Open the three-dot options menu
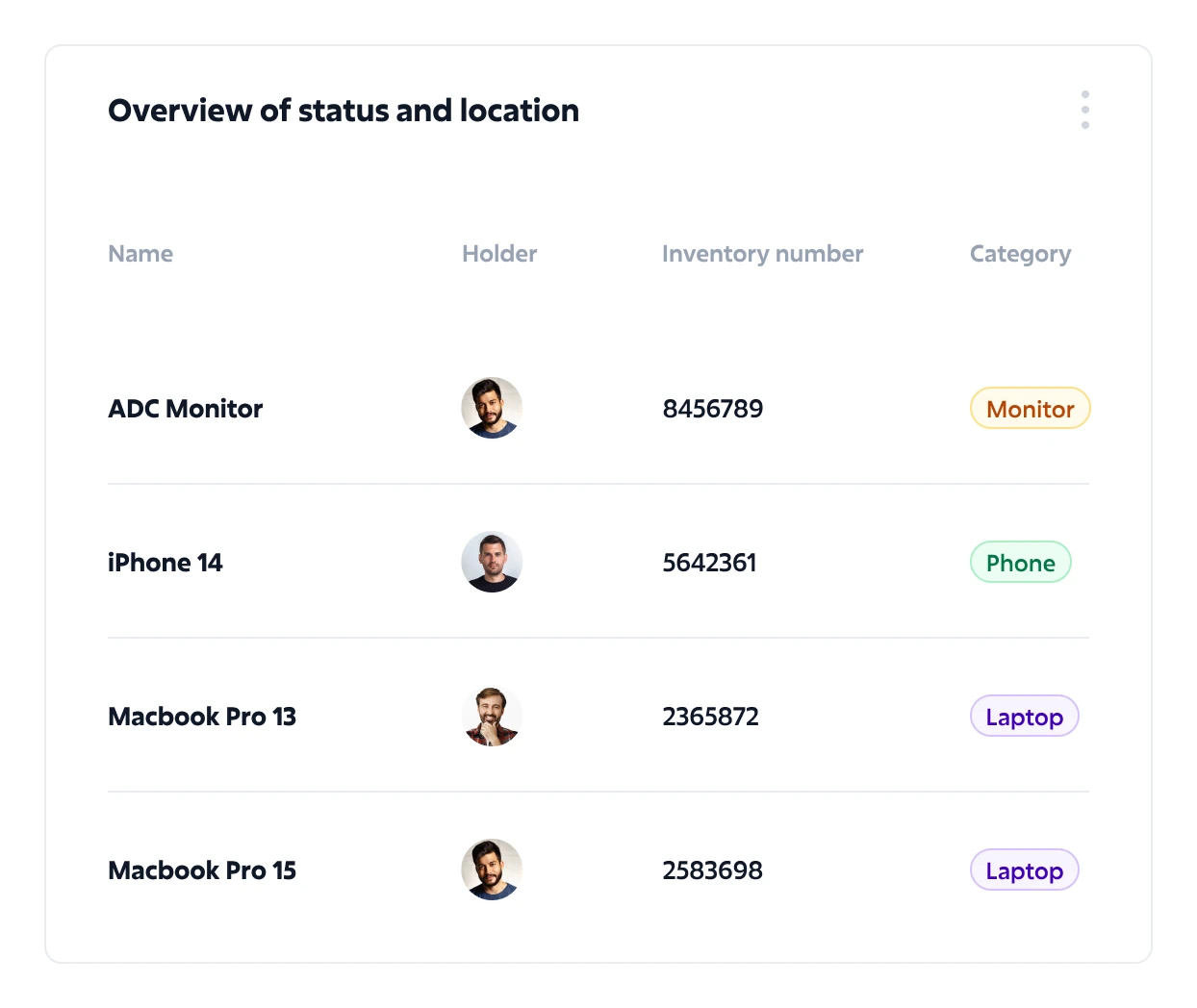 click(x=1084, y=110)
